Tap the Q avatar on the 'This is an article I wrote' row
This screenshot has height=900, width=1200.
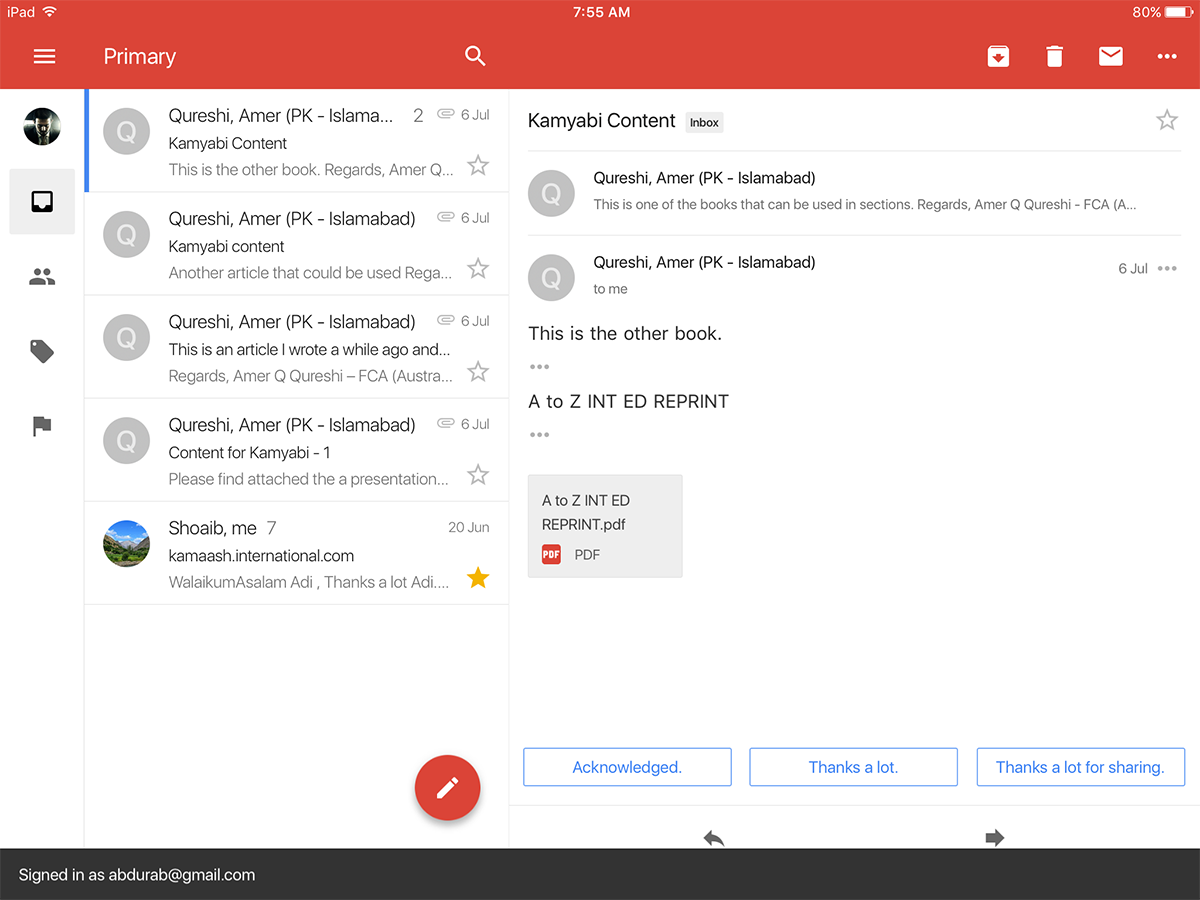point(127,338)
